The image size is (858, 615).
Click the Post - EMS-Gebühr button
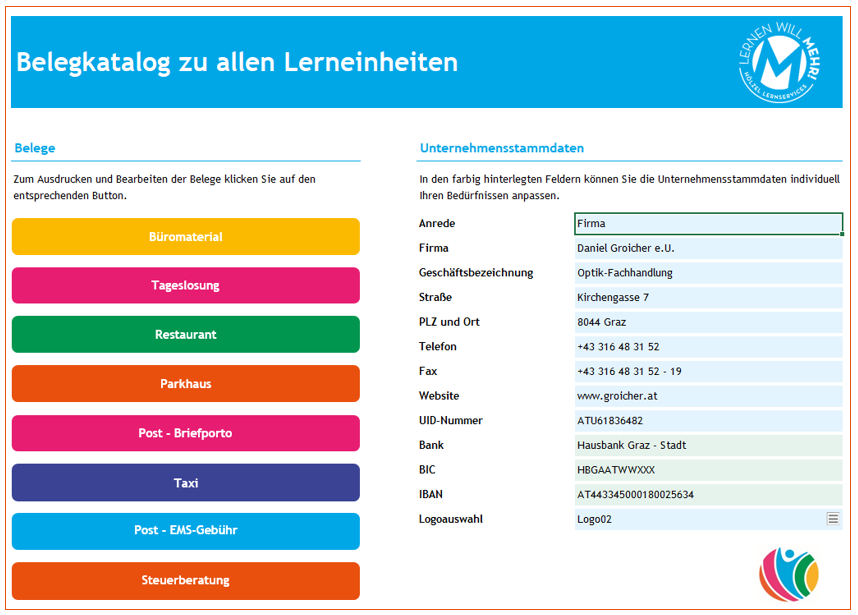click(185, 531)
